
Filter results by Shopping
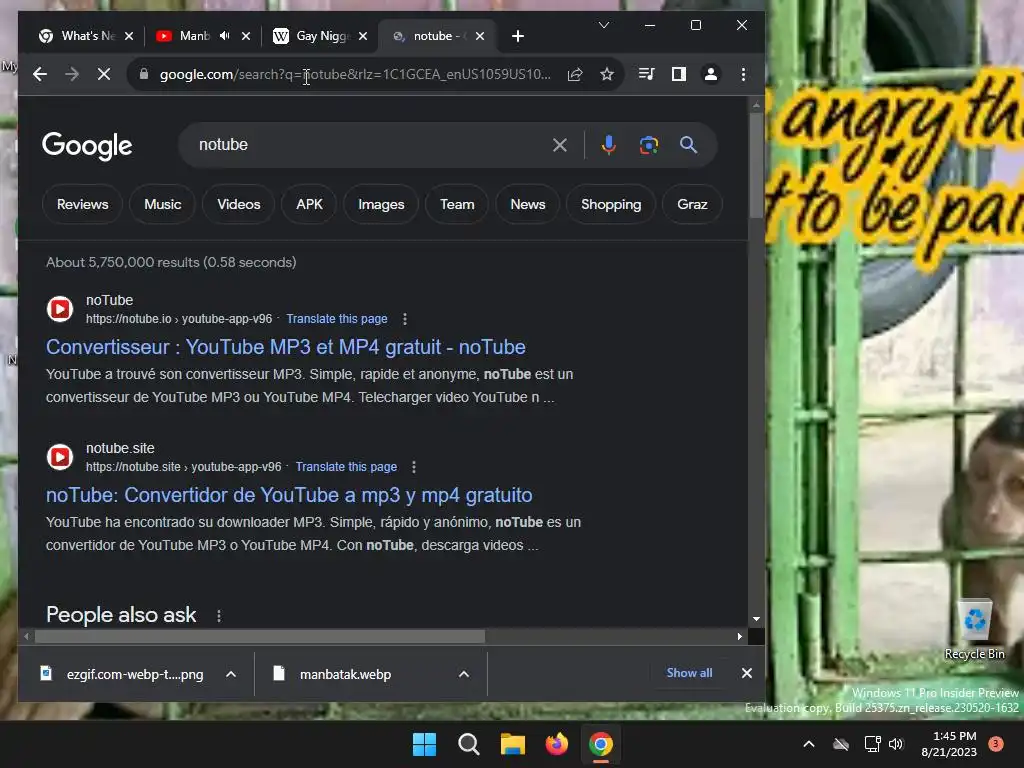pyautogui.click(x=611, y=204)
